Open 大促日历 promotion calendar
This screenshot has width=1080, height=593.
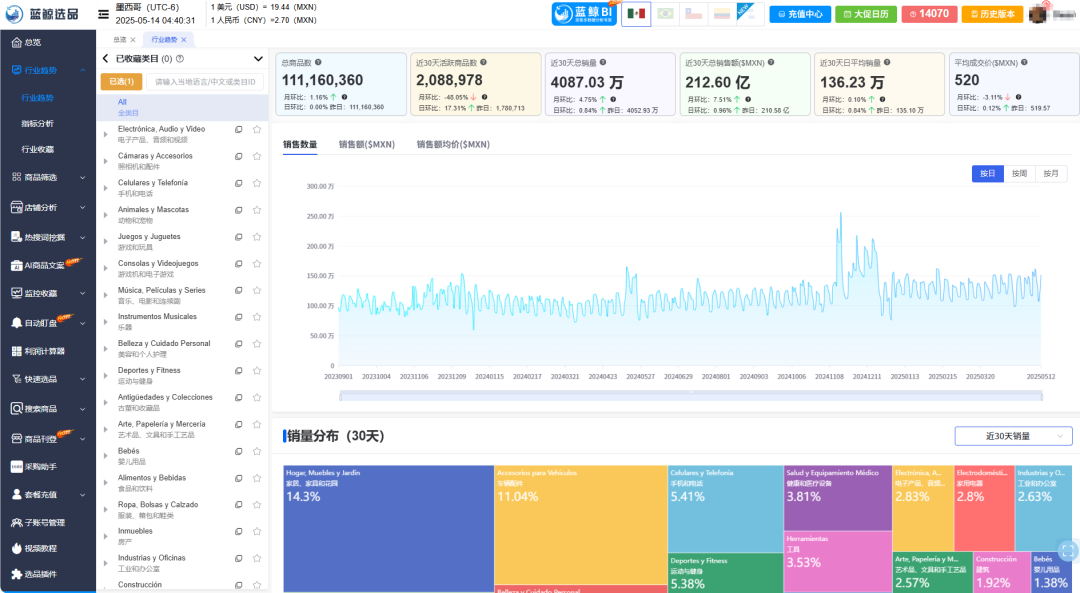[866, 14]
